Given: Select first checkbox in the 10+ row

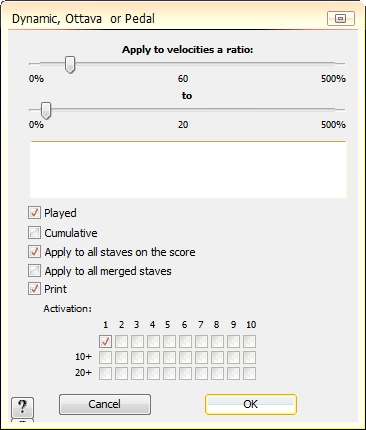Looking at the screenshot, I should coord(105,357).
